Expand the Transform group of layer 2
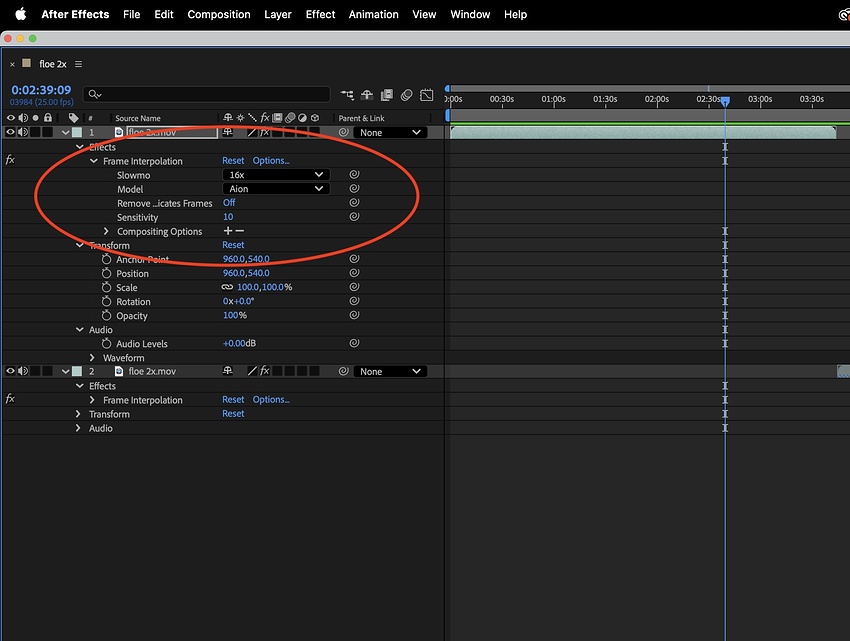The height and width of the screenshot is (641, 850). pyautogui.click(x=78, y=414)
